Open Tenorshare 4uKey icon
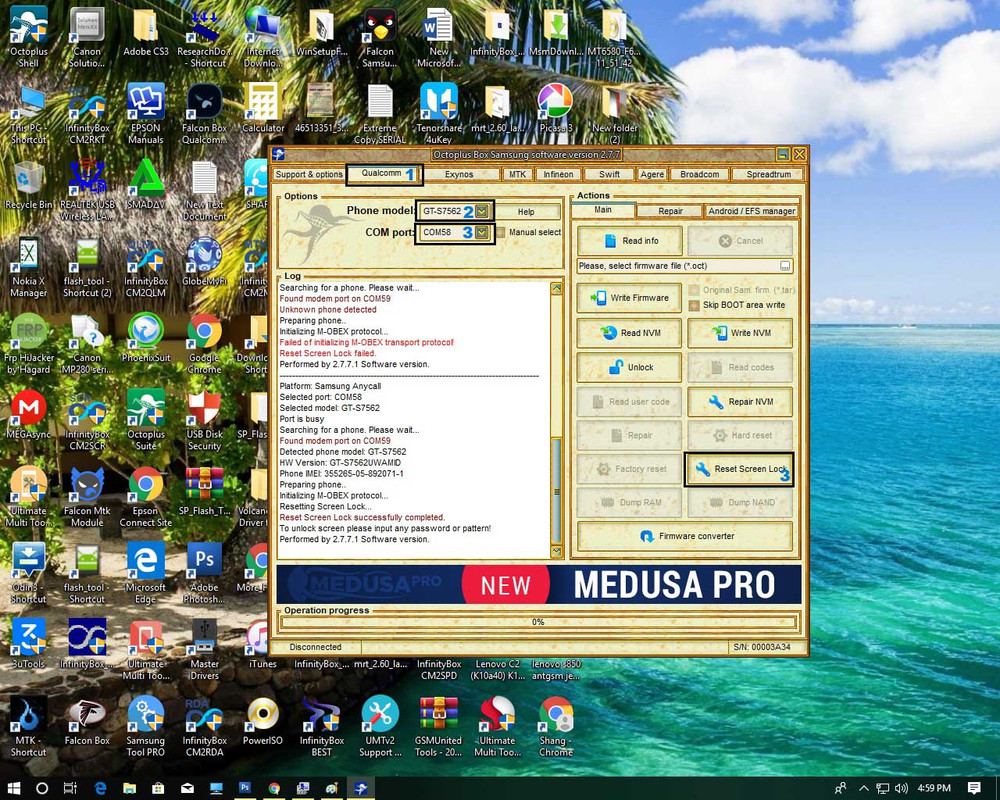Screen dimensions: 1000x800 click(x=439, y=113)
